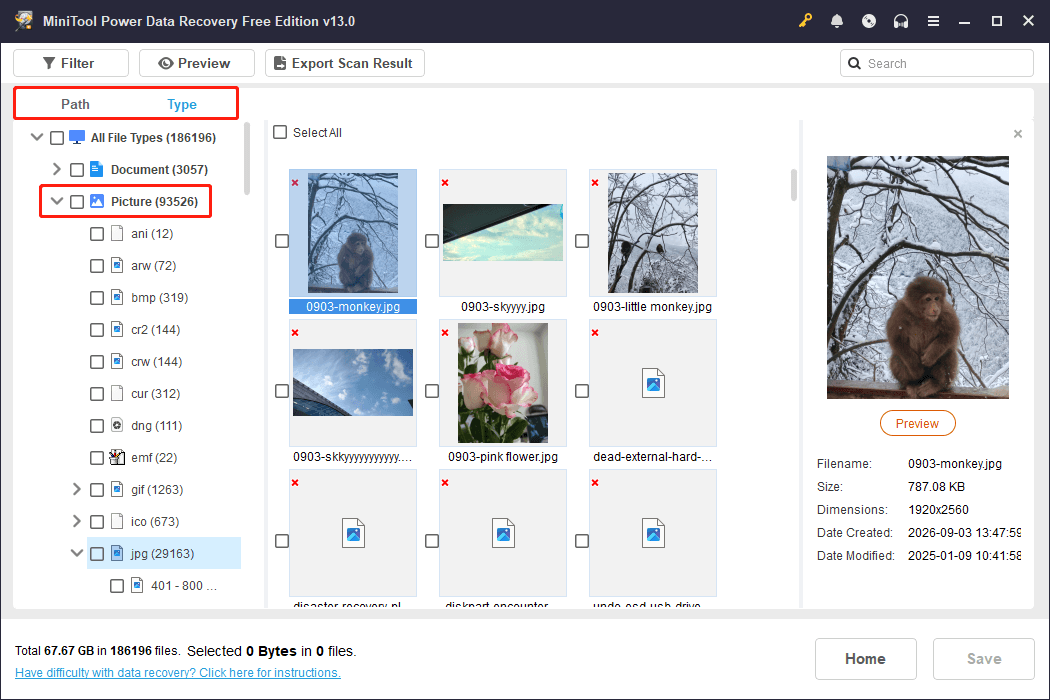This screenshot has height=700, width=1050.
Task: Check the Picture (93526) checkbox
Action: (x=77, y=202)
